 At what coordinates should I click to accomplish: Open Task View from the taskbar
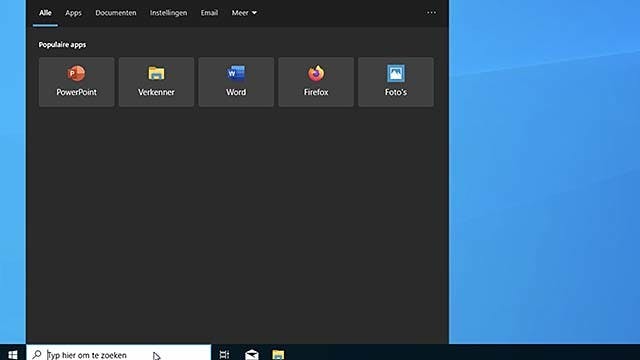pyautogui.click(x=224, y=354)
